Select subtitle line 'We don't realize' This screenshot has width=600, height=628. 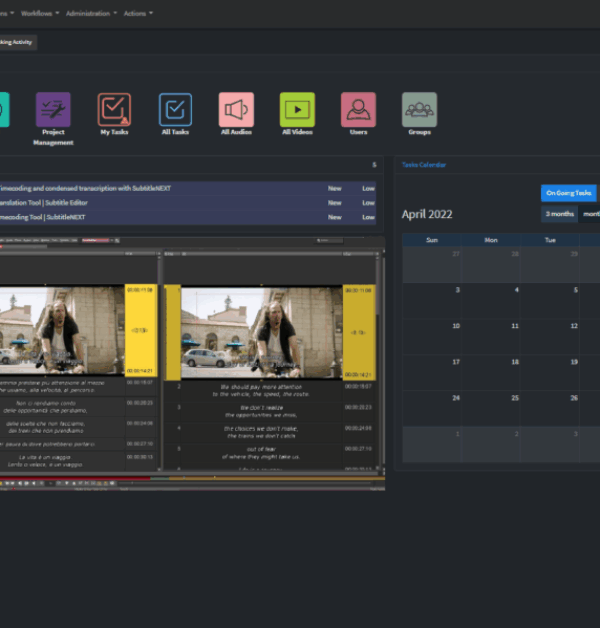(x=261, y=411)
